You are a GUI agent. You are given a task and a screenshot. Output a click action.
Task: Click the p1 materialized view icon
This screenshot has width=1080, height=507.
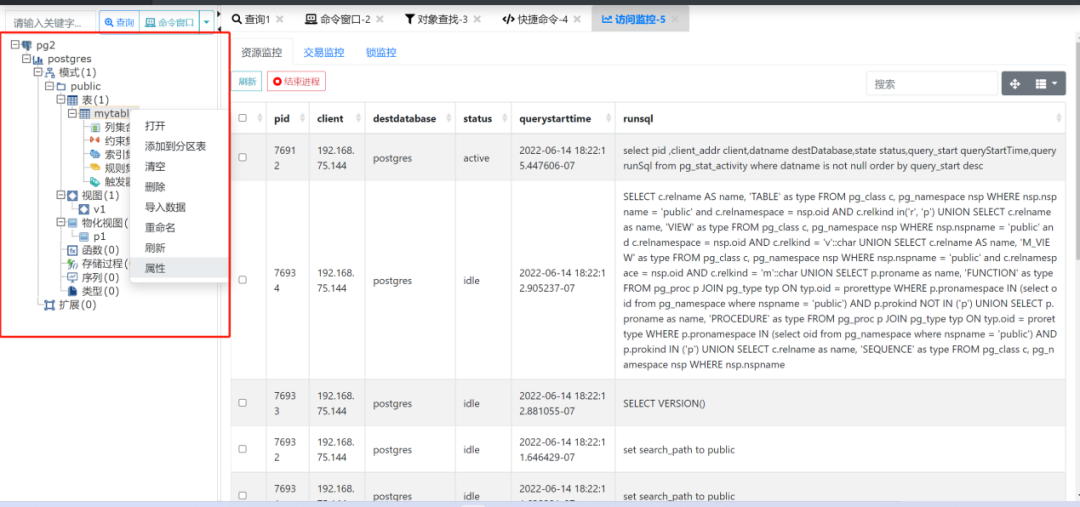tap(84, 236)
